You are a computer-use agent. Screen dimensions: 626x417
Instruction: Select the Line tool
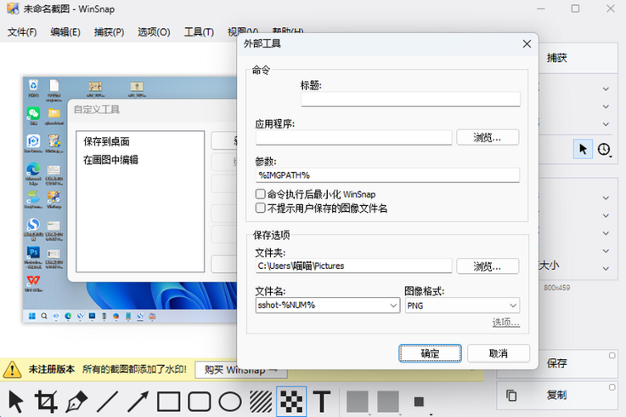tap(107, 402)
